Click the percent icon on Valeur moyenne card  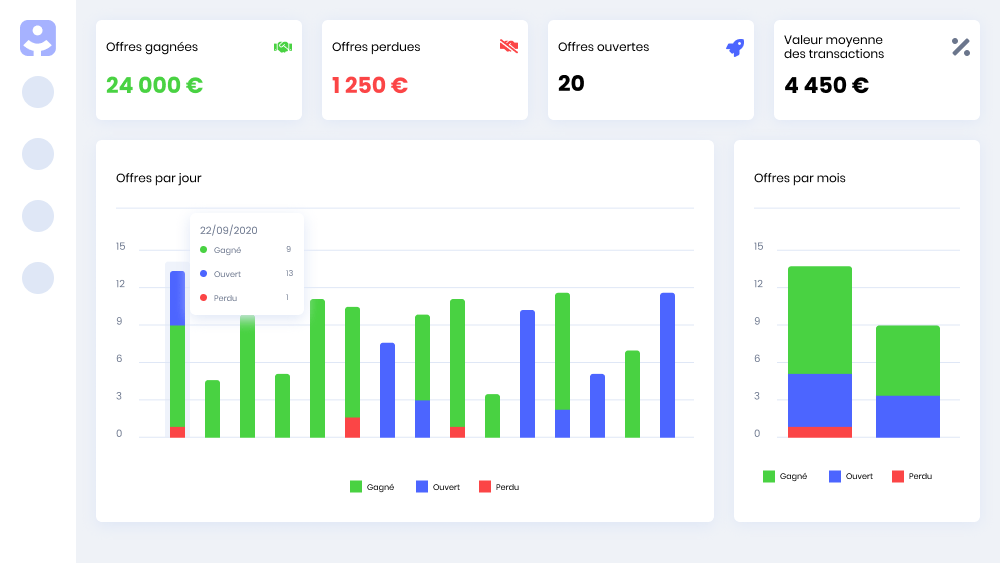961,46
